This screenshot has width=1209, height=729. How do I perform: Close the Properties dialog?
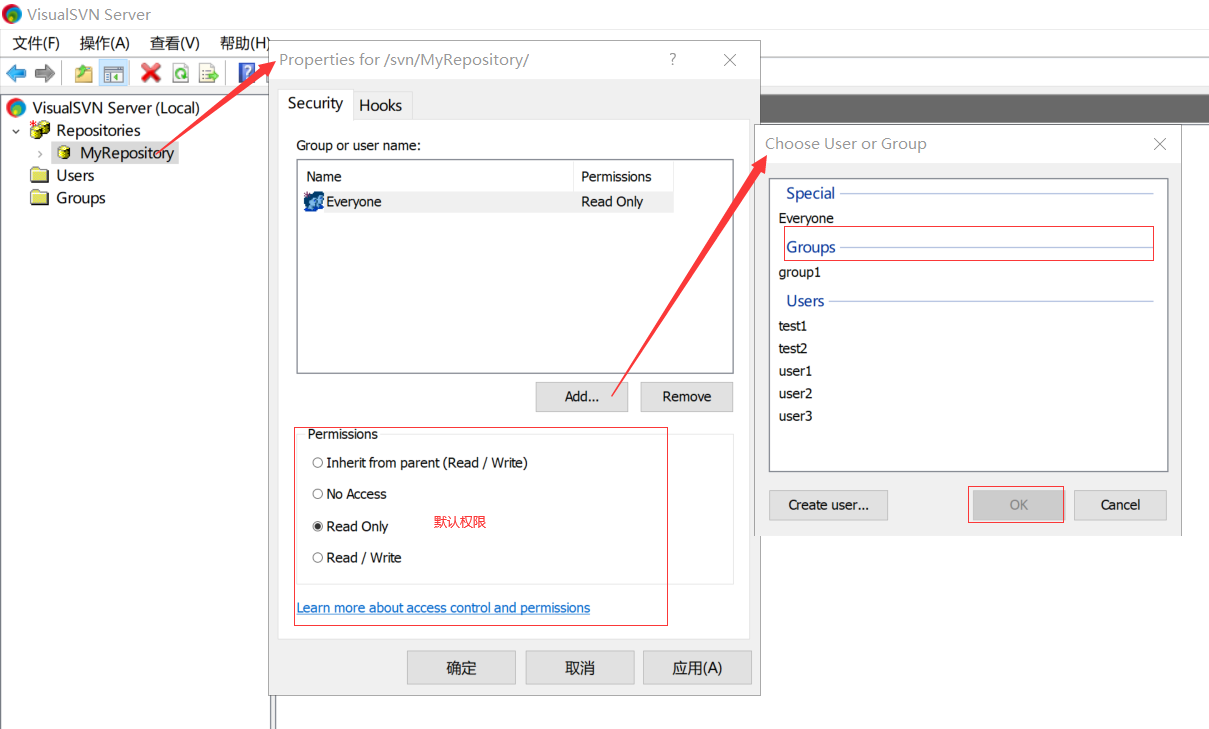pos(730,60)
